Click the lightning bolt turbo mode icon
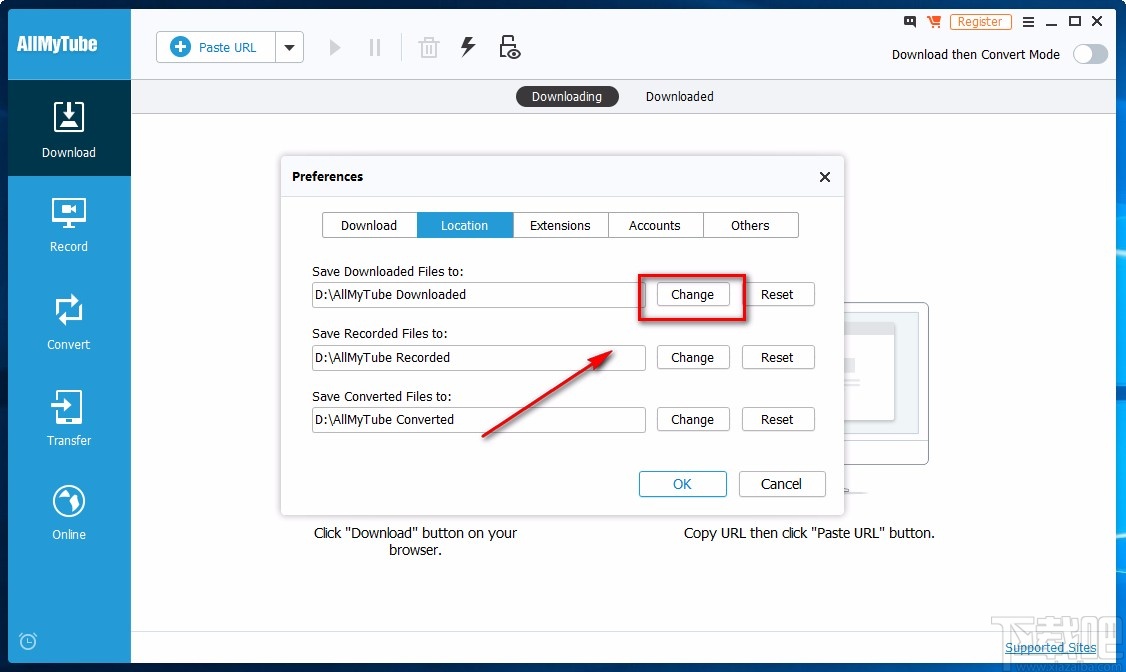1126x672 pixels. (x=468, y=47)
